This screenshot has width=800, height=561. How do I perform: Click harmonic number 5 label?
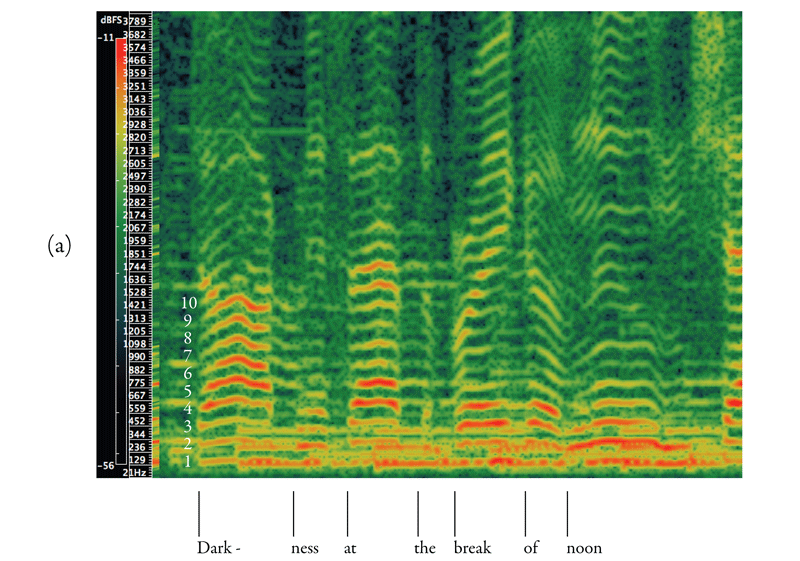(x=187, y=391)
